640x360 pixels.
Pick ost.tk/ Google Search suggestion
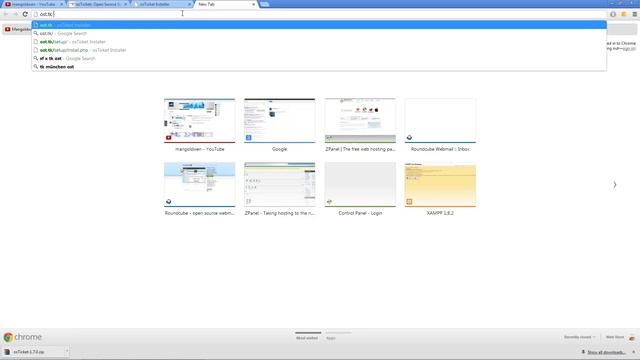pos(319,33)
